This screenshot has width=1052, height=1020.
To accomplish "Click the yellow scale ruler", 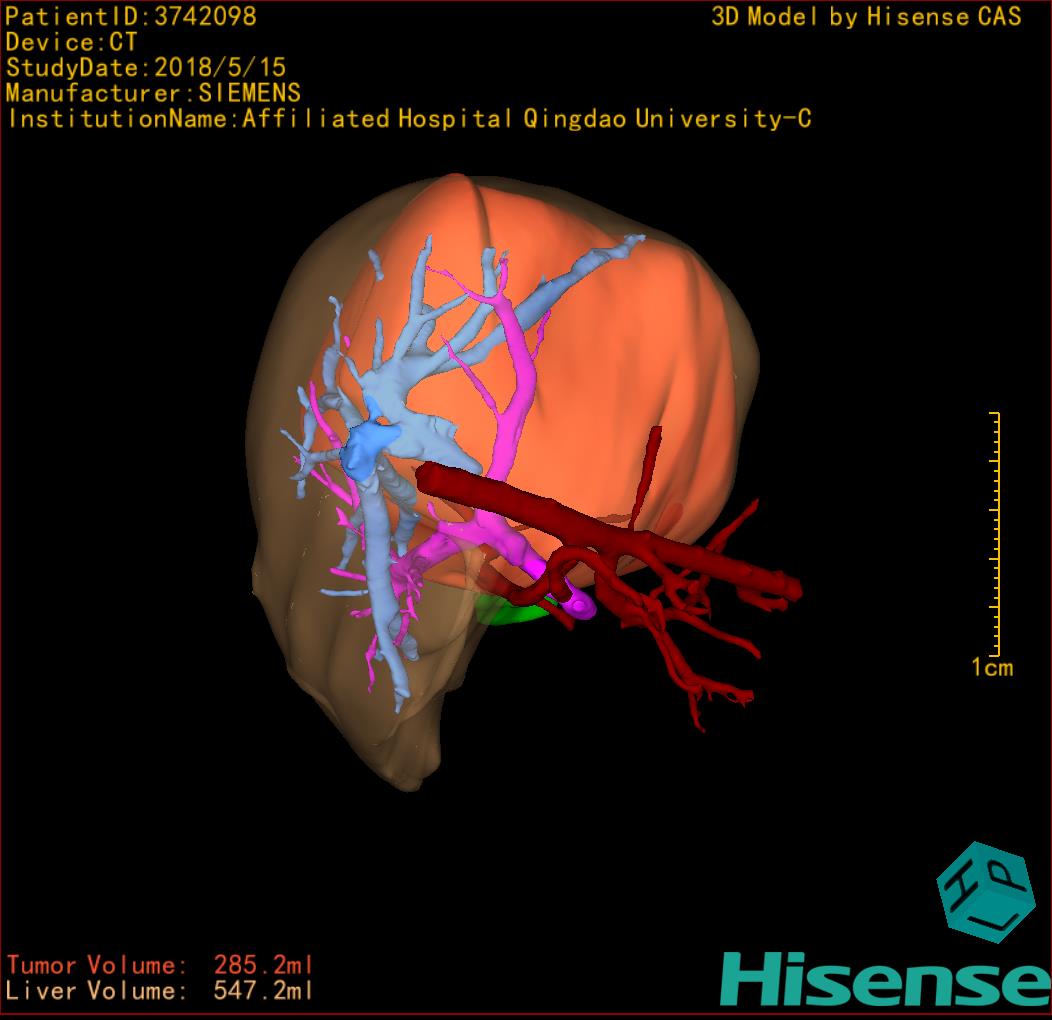I will point(996,533).
